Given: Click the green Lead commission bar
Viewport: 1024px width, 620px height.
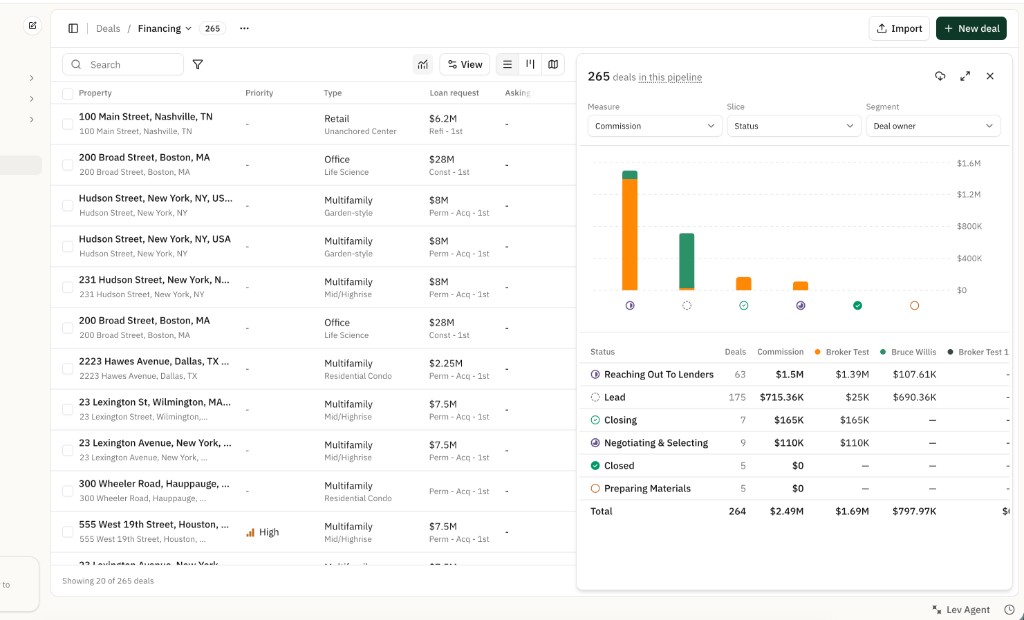Looking at the screenshot, I should pyautogui.click(x=686, y=260).
